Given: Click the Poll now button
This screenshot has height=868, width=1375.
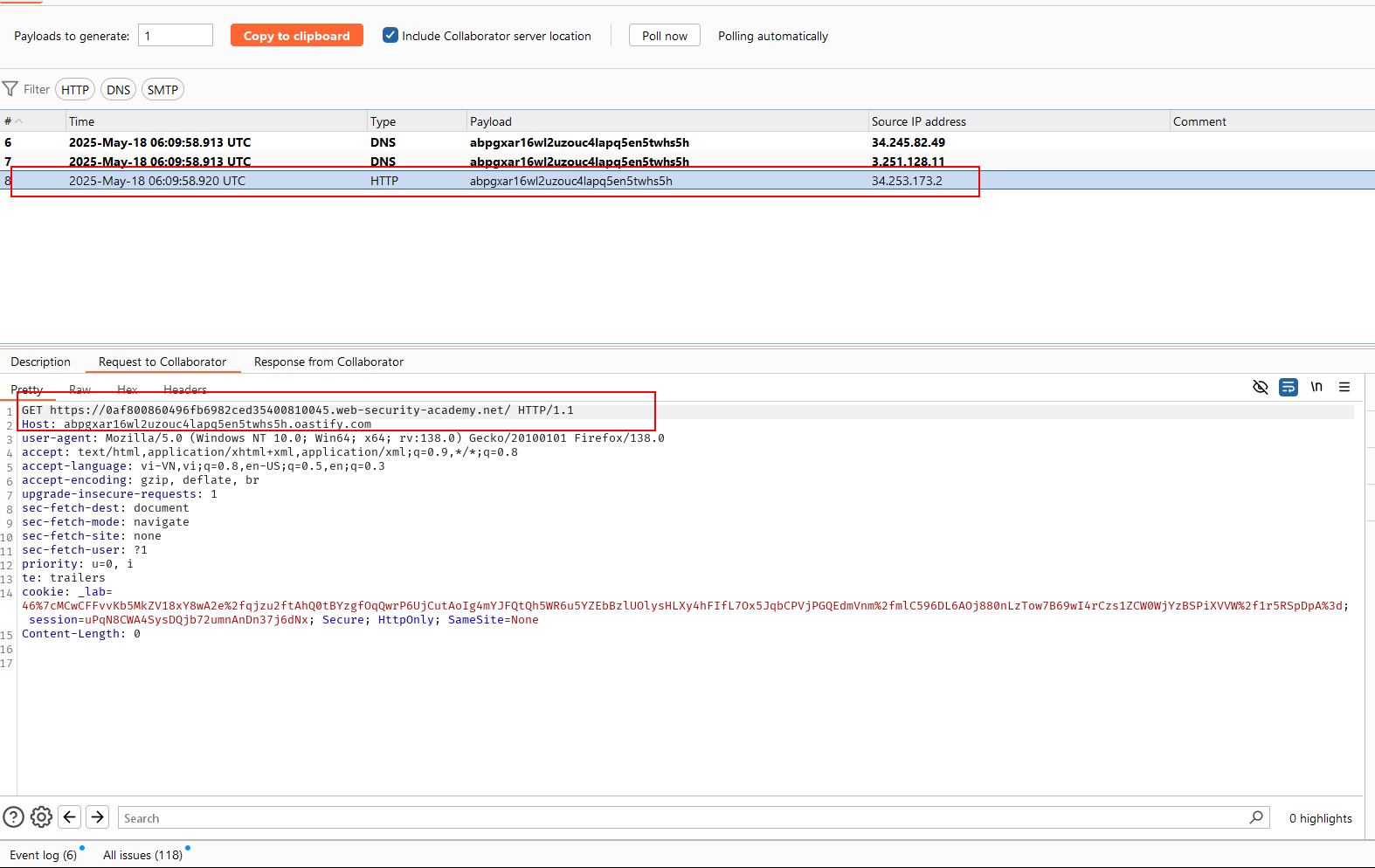Looking at the screenshot, I should [665, 36].
